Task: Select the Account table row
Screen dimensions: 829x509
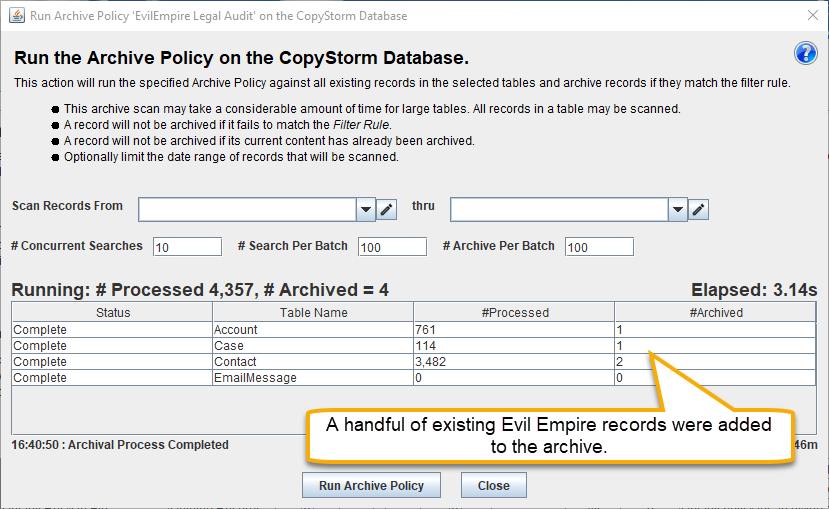Action: pos(414,330)
